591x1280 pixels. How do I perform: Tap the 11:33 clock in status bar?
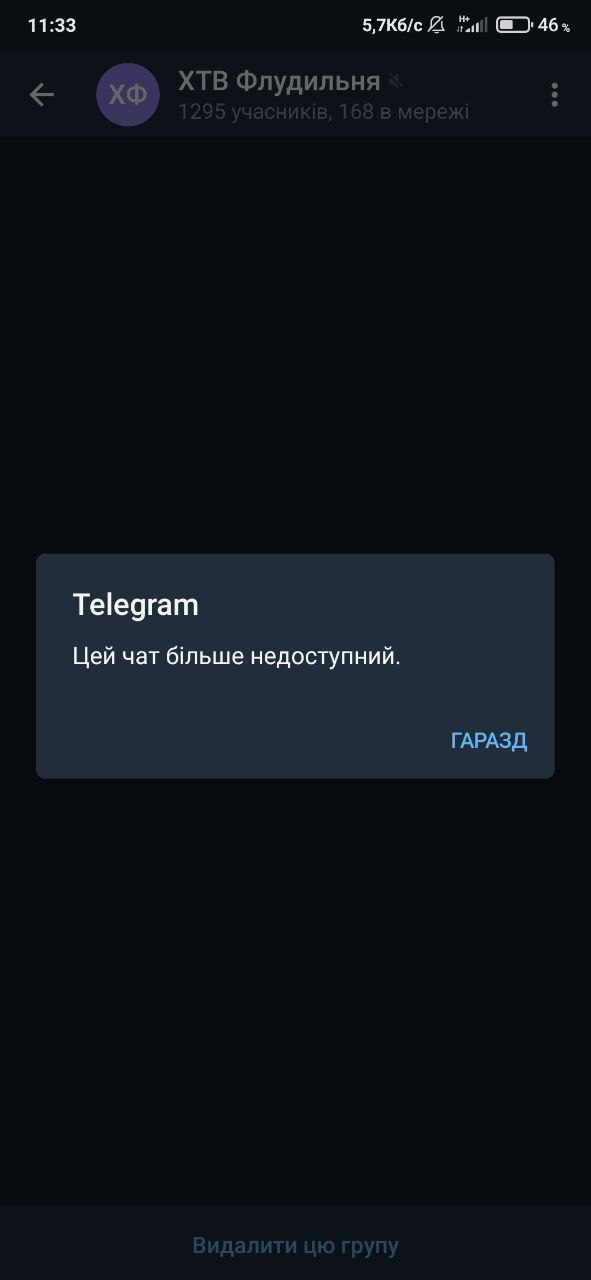[52, 26]
